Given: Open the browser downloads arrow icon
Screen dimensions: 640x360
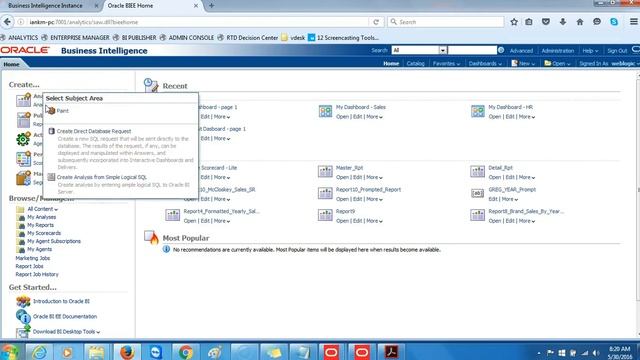Looking at the screenshot, I should pos(563,22).
